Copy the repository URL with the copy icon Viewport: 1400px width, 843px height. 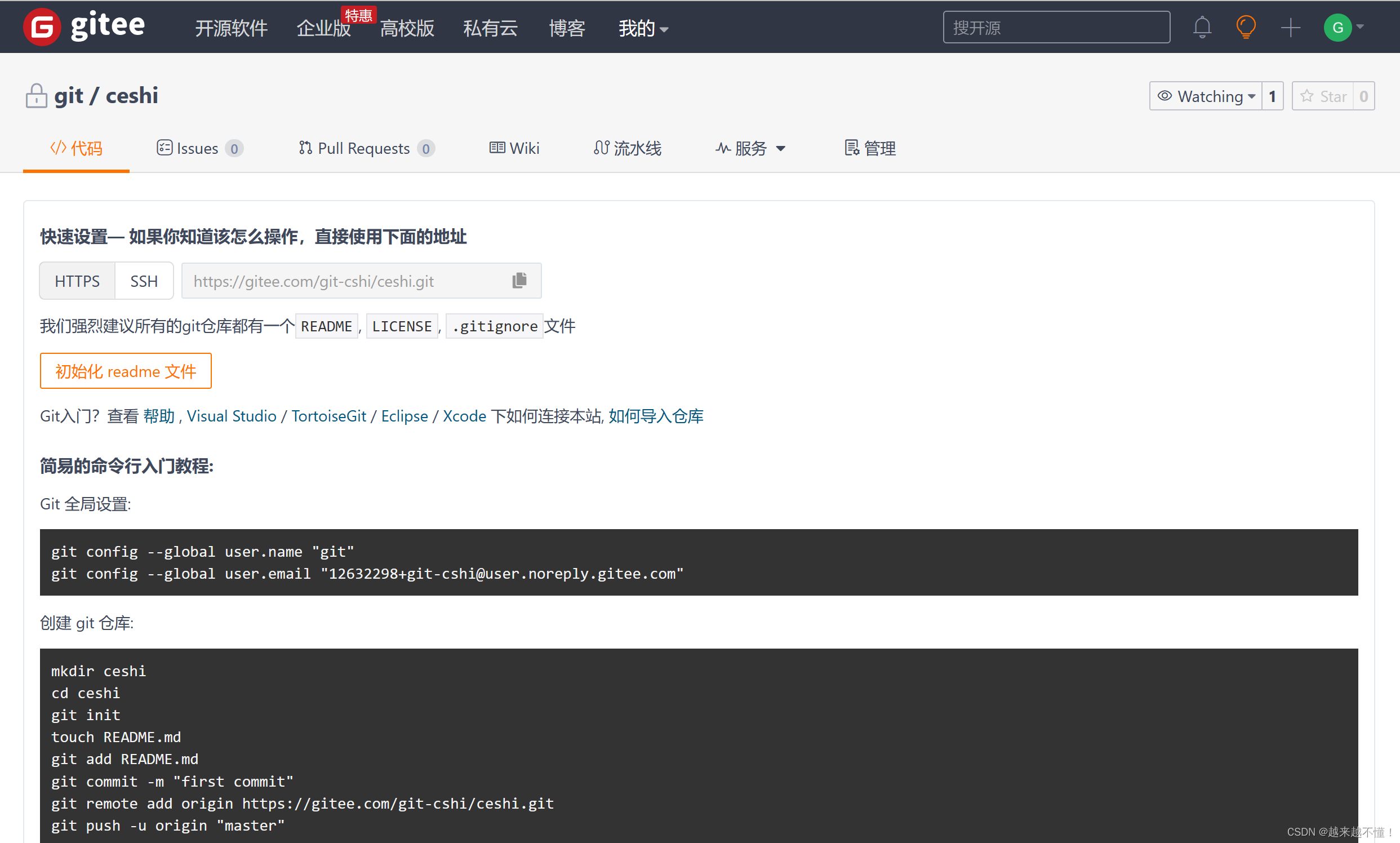coord(519,280)
